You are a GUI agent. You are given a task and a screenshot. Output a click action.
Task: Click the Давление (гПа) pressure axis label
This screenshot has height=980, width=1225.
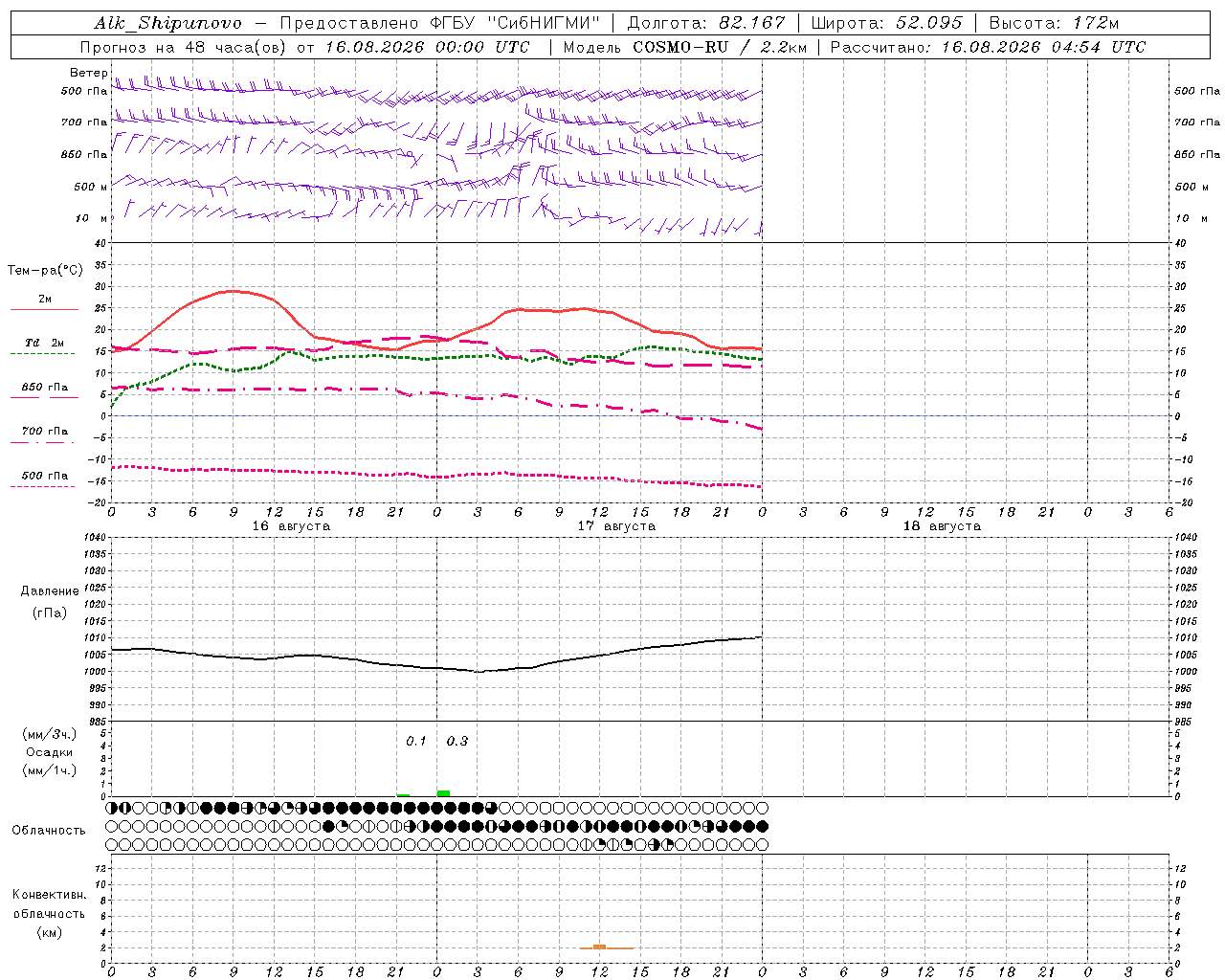pos(50,602)
